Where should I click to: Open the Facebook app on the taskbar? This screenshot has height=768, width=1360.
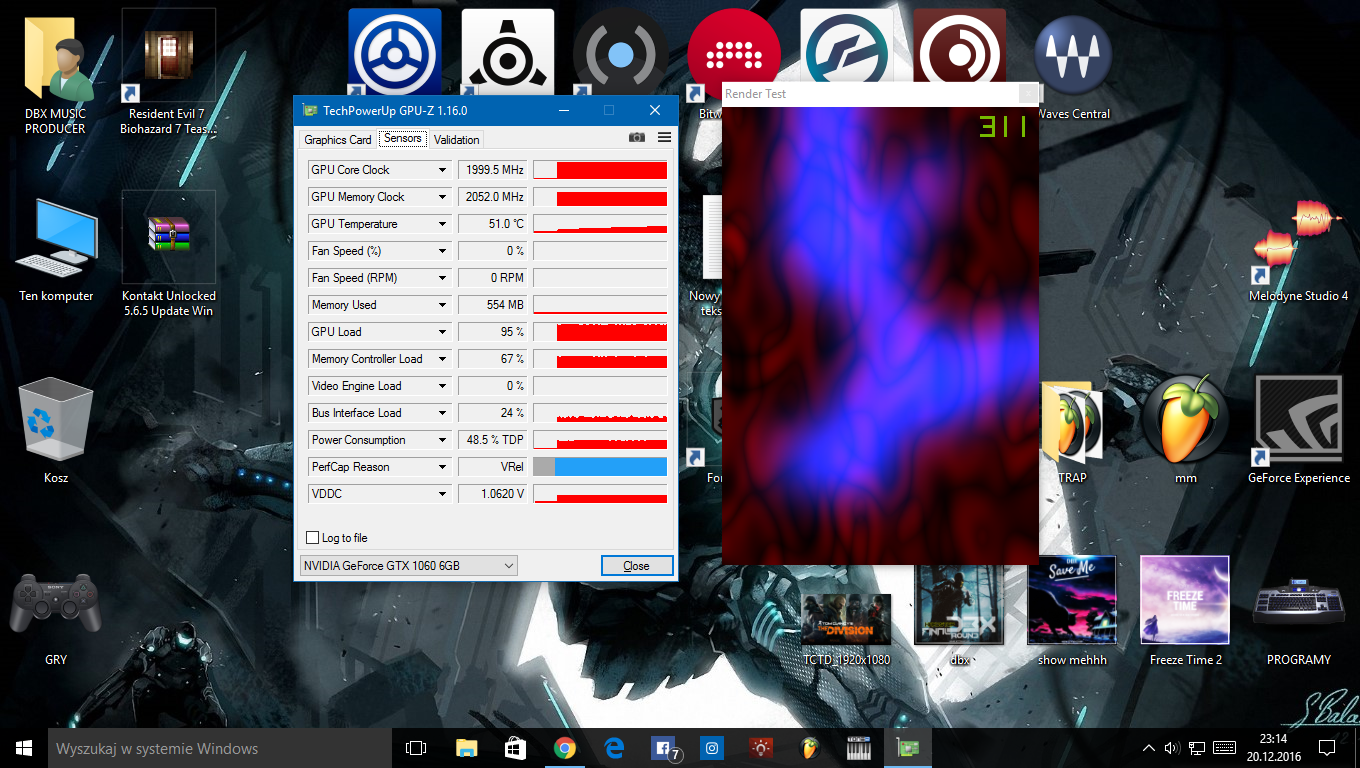click(x=663, y=748)
